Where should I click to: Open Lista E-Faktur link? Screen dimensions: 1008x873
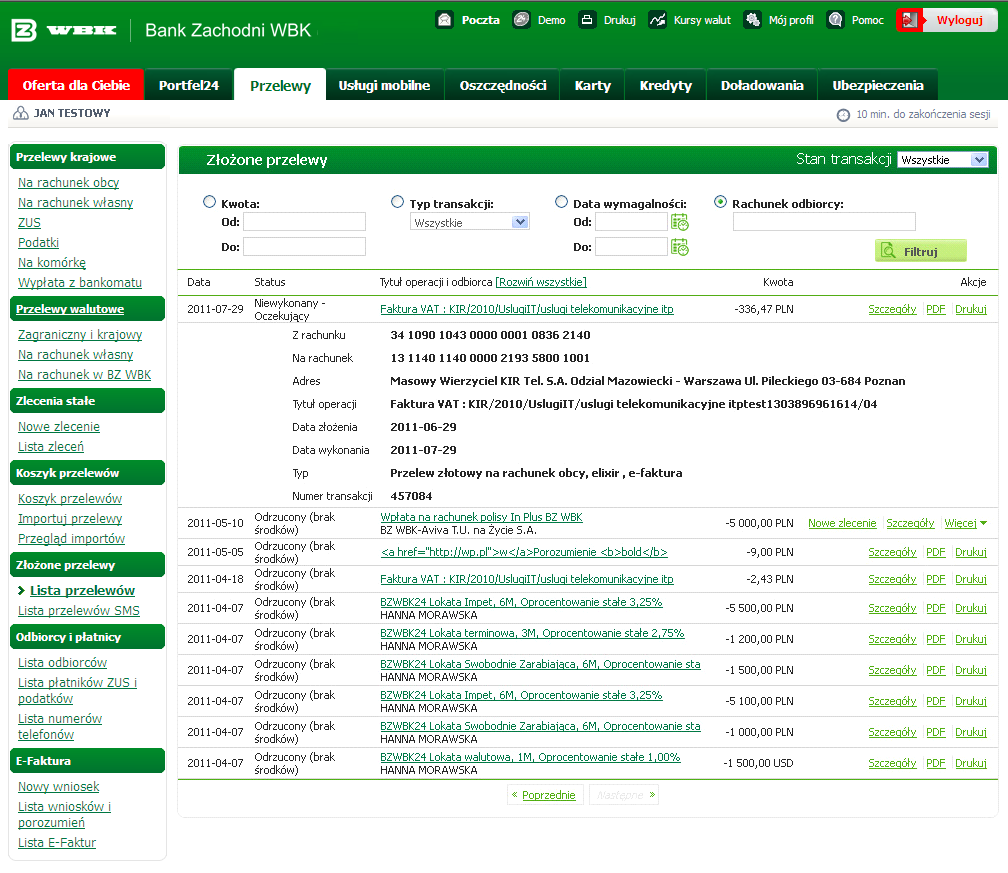pos(57,843)
